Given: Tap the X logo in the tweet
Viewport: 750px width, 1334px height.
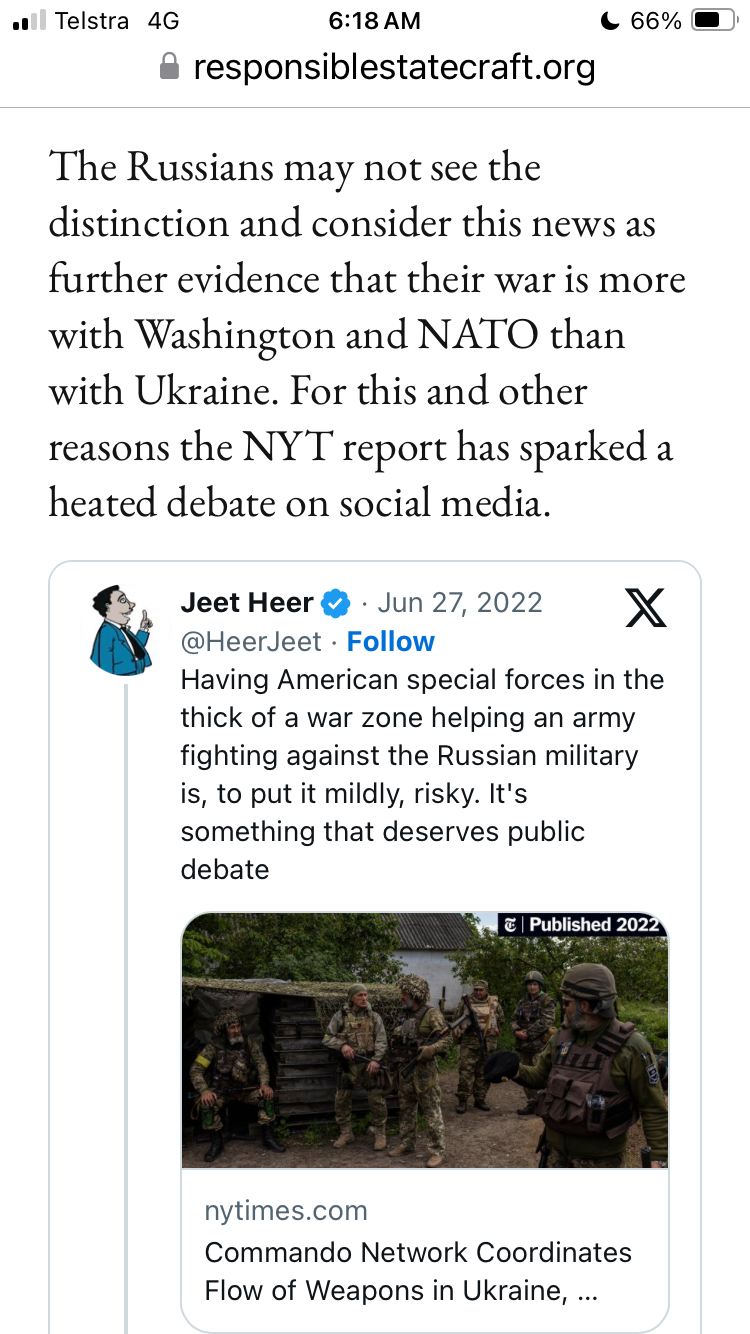Looking at the screenshot, I should pyautogui.click(x=645, y=607).
